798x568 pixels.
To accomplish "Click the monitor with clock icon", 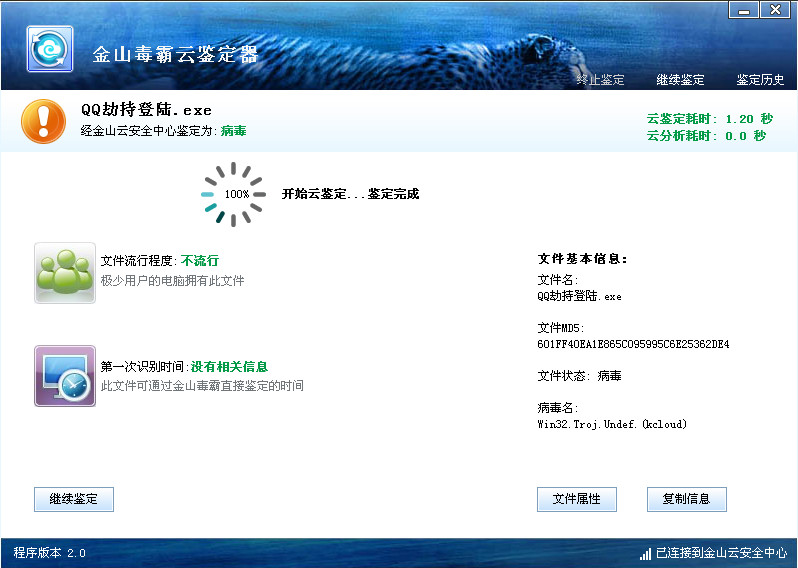I will point(65,376).
